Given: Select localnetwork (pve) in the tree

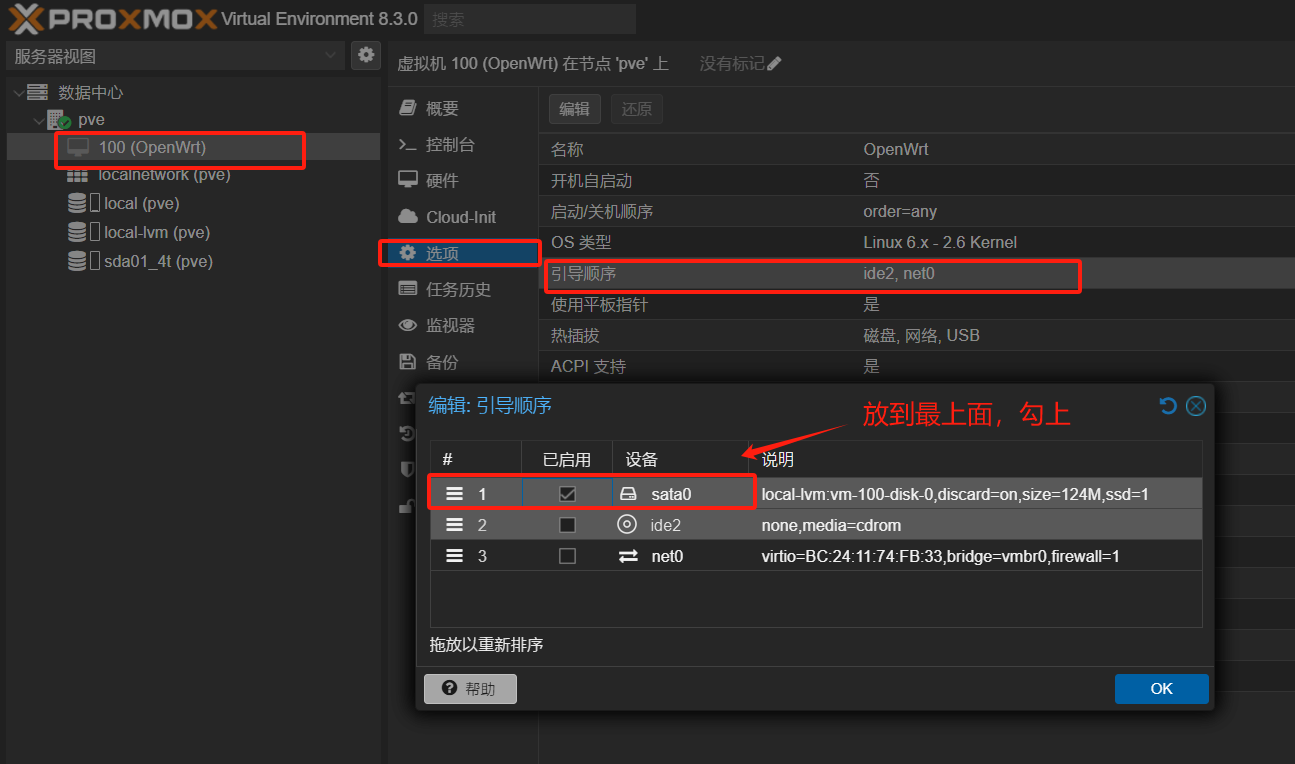Looking at the screenshot, I should coord(164,175).
